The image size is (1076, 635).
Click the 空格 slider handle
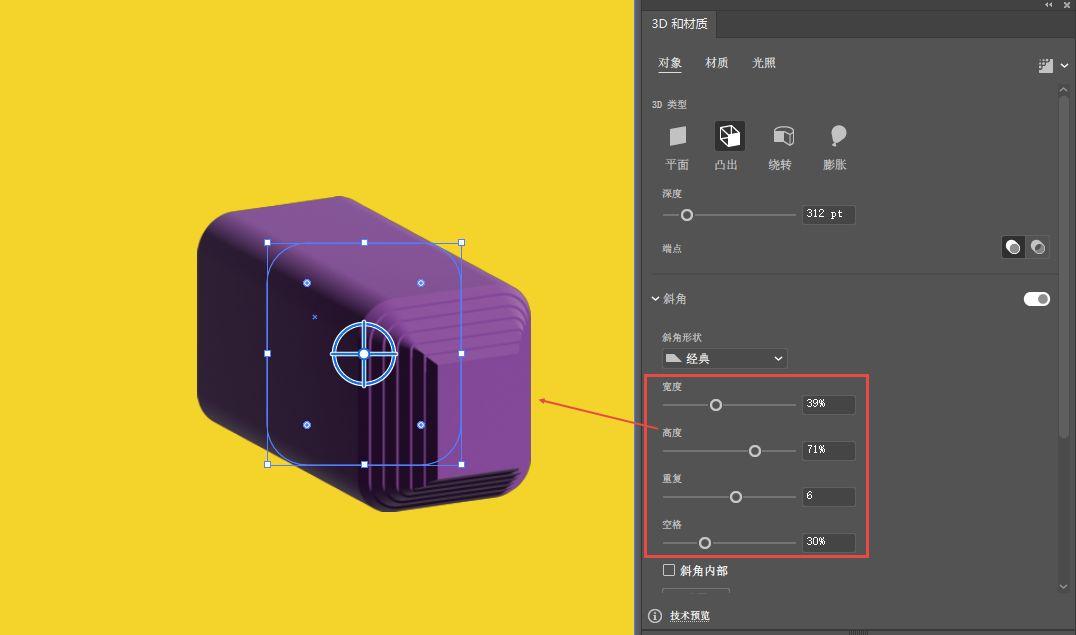point(705,543)
